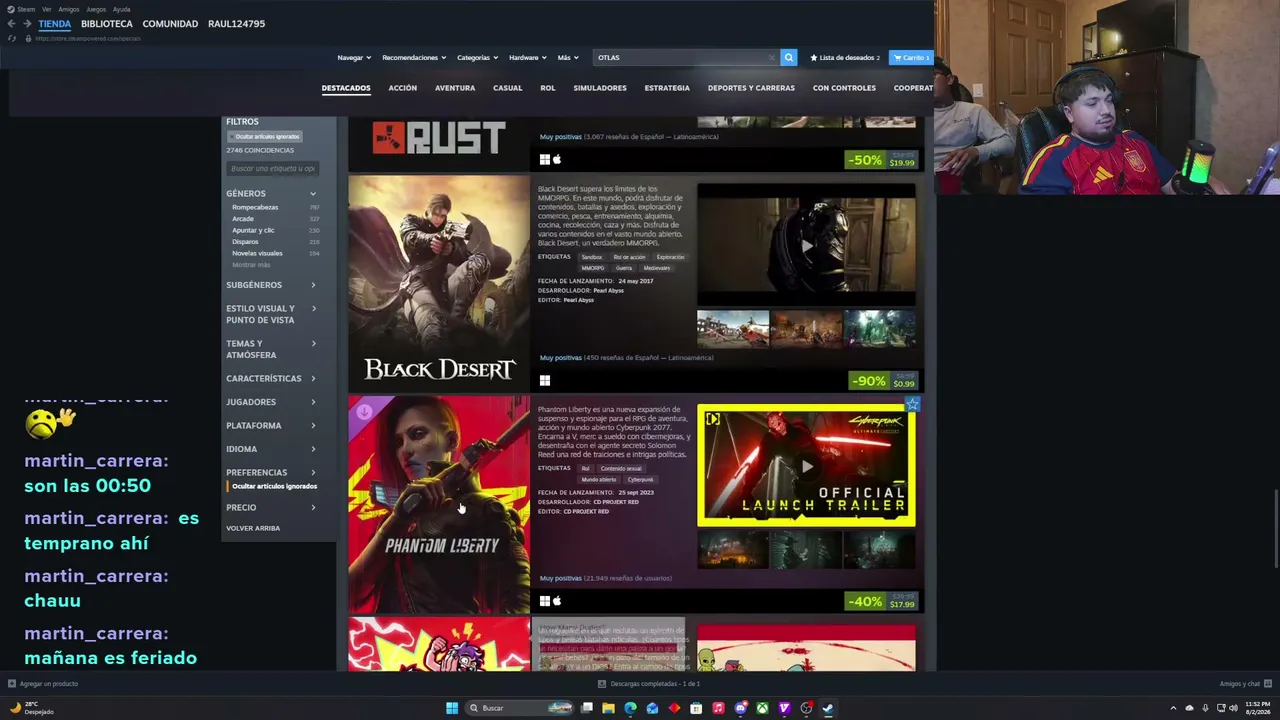The height and width of the screenshot is (720, 1280).
Task: Open the Navegar dropdown menu
Action: tap(354, 58)
